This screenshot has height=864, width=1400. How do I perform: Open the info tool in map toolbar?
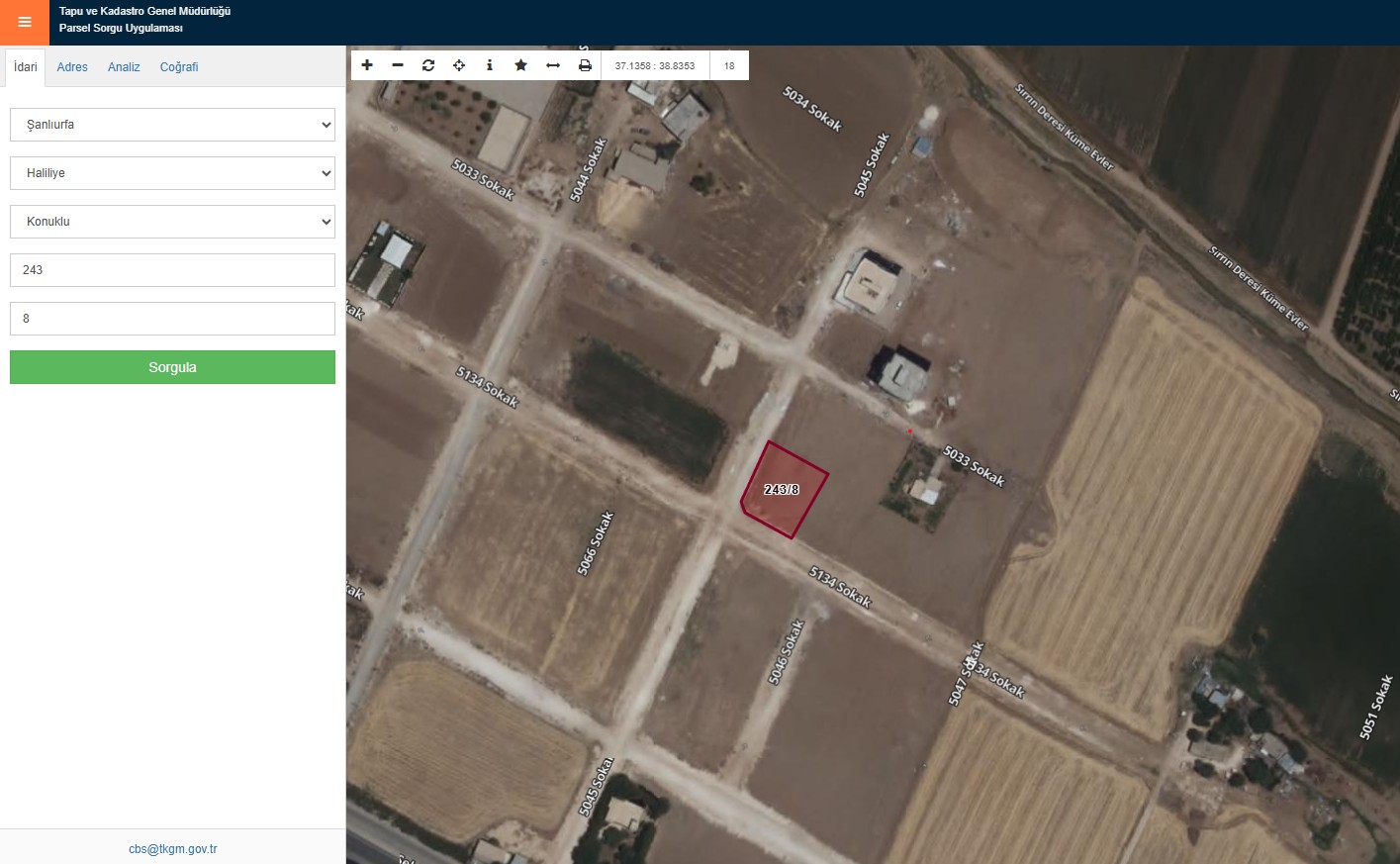pos(490,65)
